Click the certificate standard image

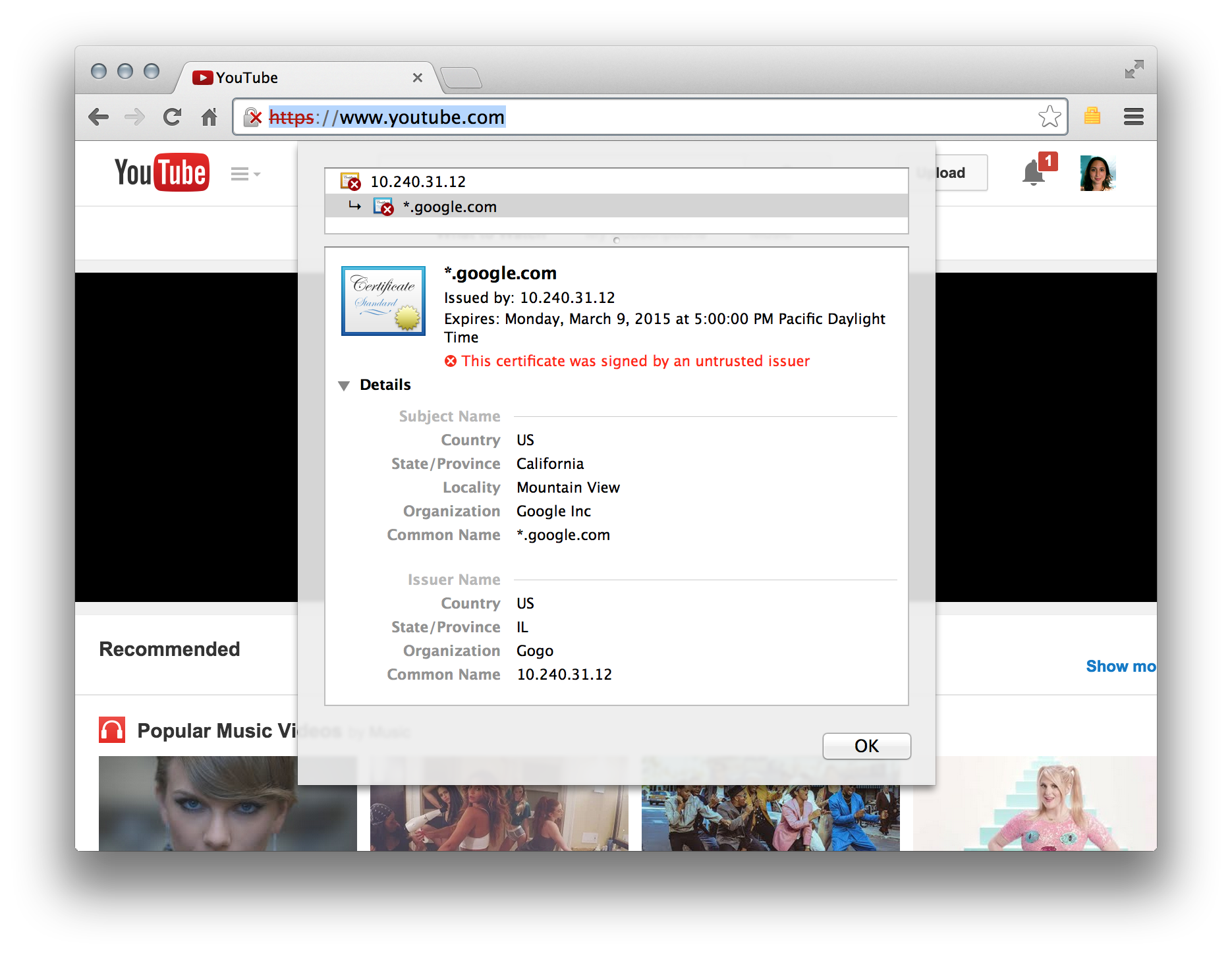(383, 300)
